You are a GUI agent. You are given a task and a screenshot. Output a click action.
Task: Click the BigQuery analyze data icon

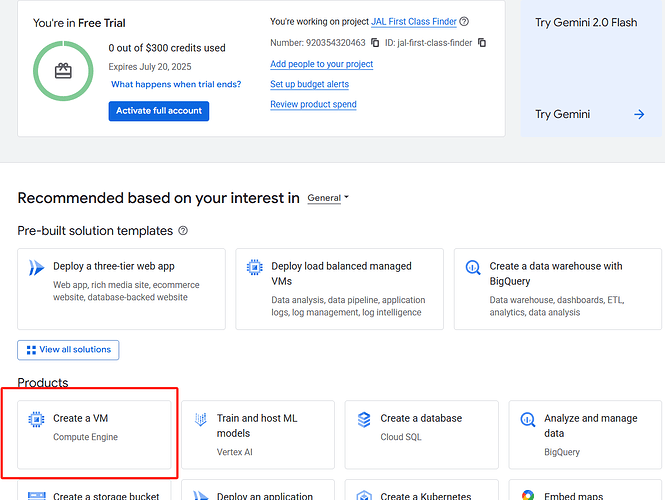click(527, 420)
